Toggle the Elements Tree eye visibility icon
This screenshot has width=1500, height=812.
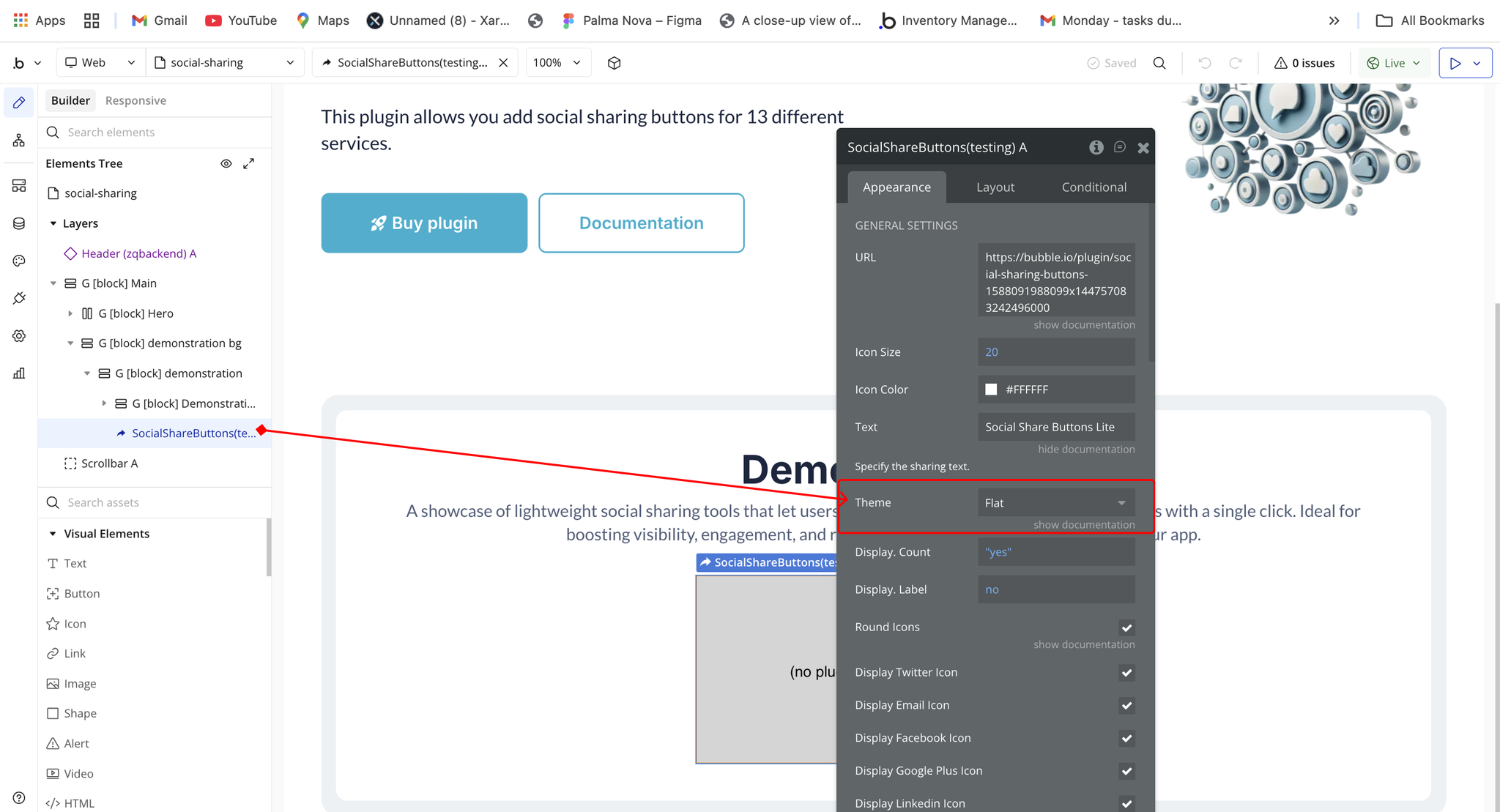pyautogui.click(x=226, y=163)
